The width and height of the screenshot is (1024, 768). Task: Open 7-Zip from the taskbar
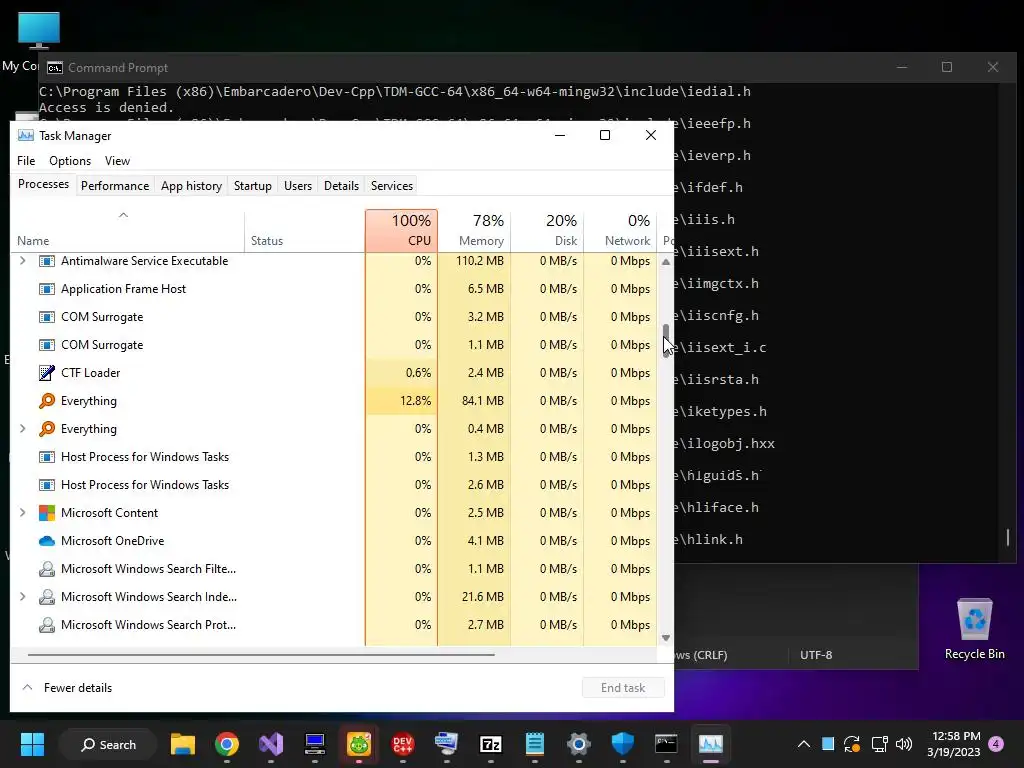click(490, 744)
